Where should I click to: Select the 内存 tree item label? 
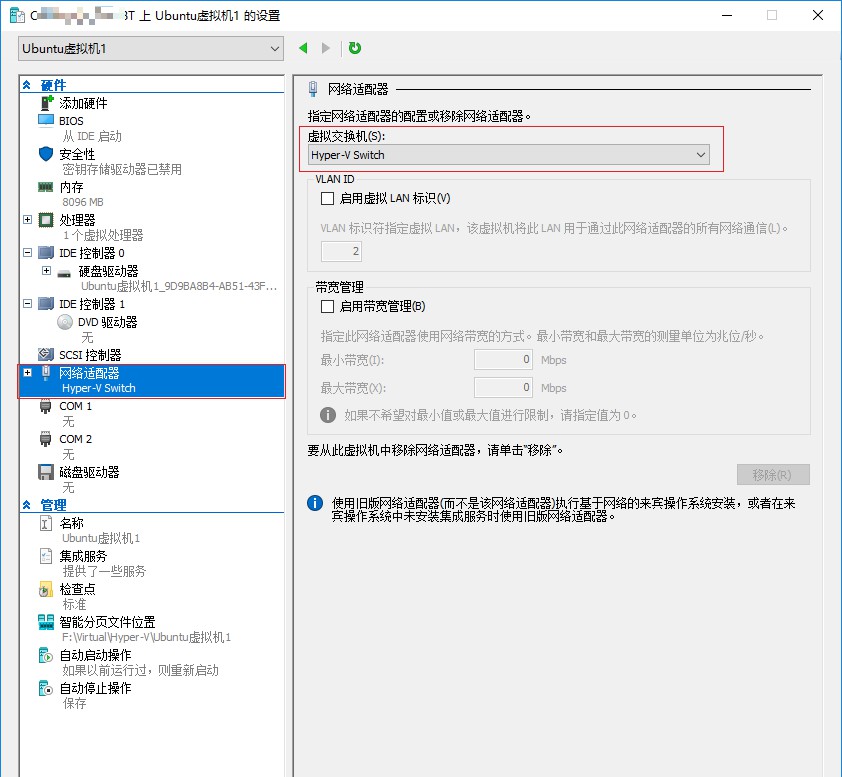tap(71, 187)
